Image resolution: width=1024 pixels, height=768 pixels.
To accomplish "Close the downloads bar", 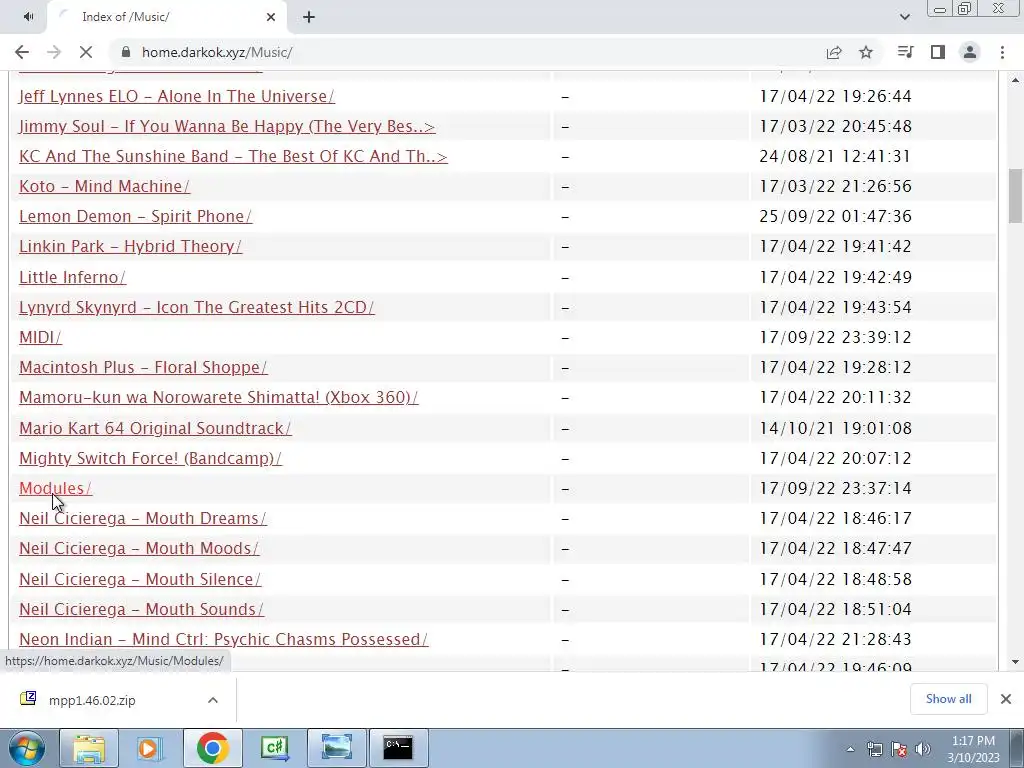I will (1006, 699).
